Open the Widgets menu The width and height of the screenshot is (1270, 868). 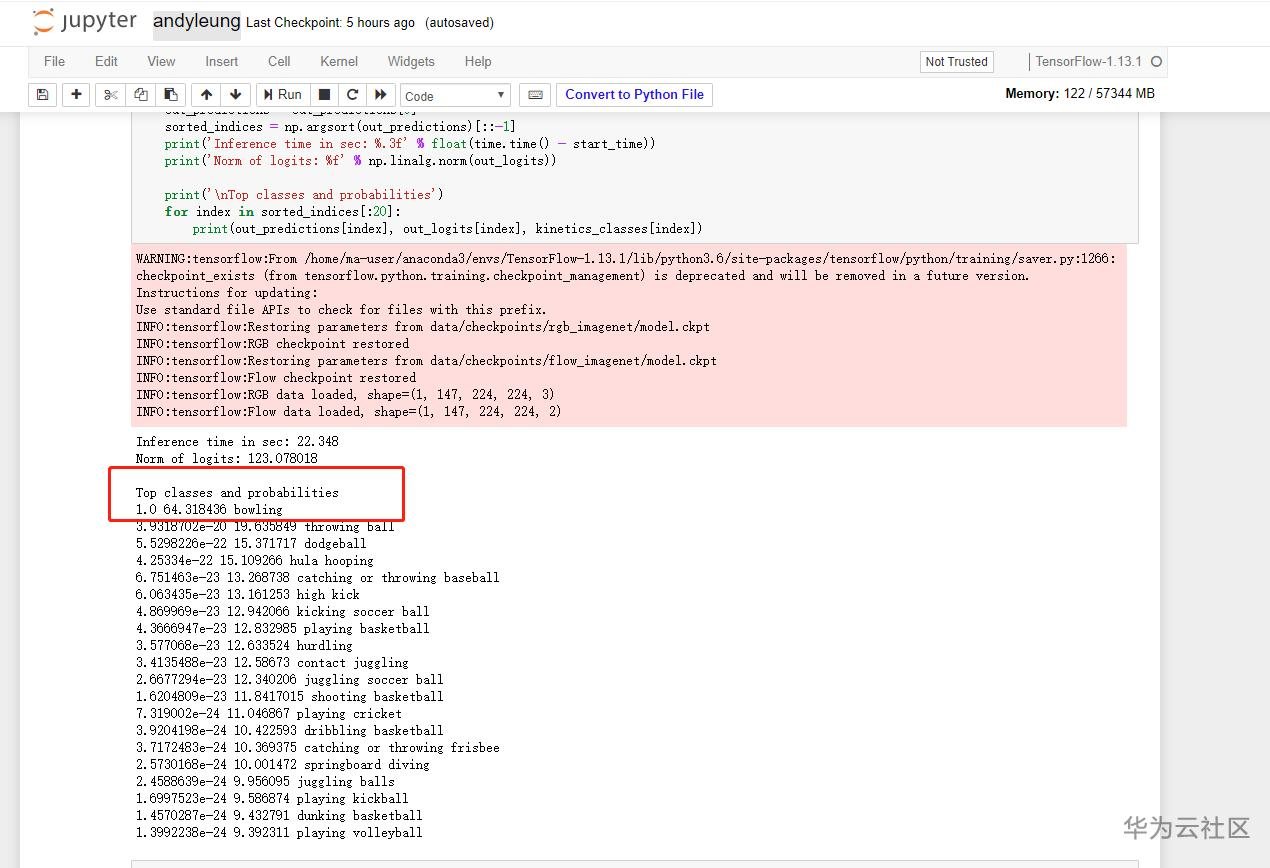click(411, 61)
